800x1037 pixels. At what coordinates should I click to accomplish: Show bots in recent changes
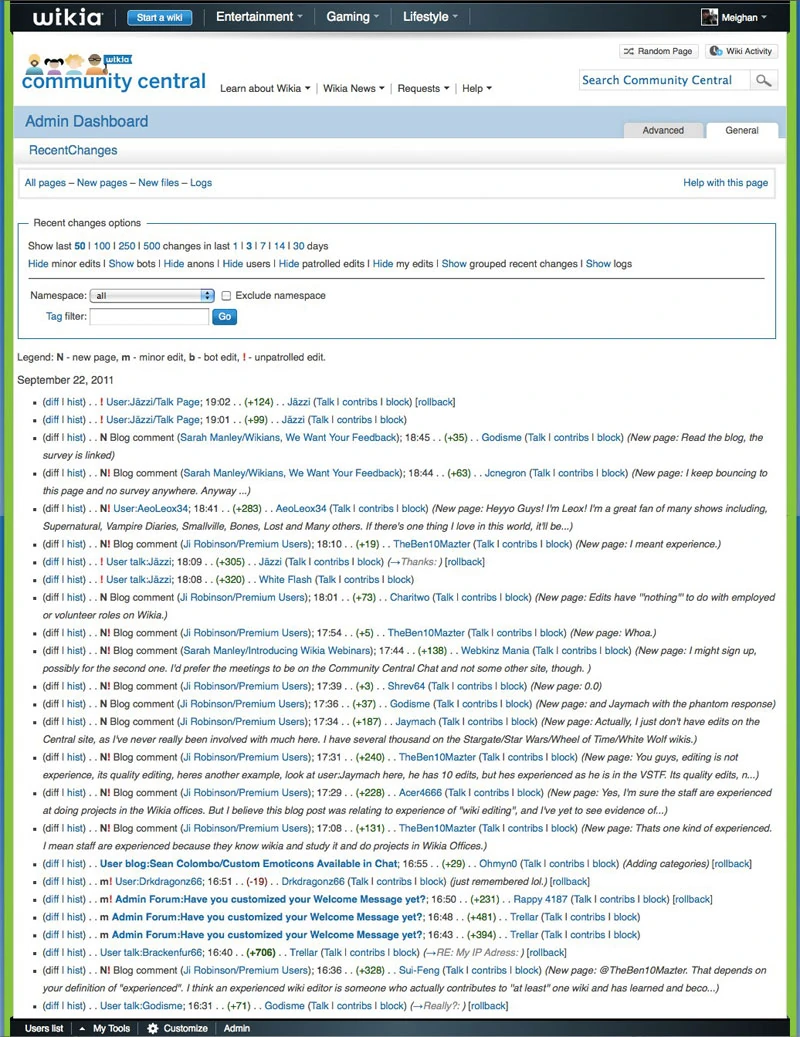121,264
